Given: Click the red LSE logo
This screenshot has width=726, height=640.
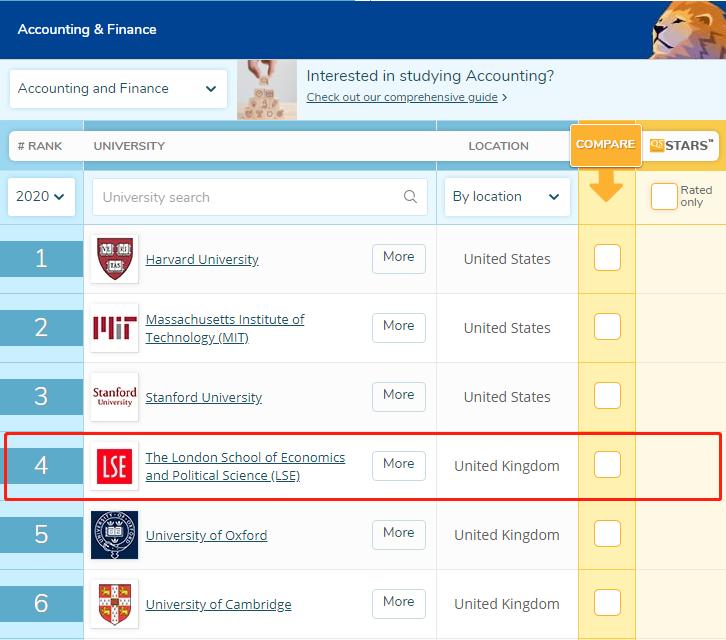Looking at the screenshot, I should (x=114, y=466).
